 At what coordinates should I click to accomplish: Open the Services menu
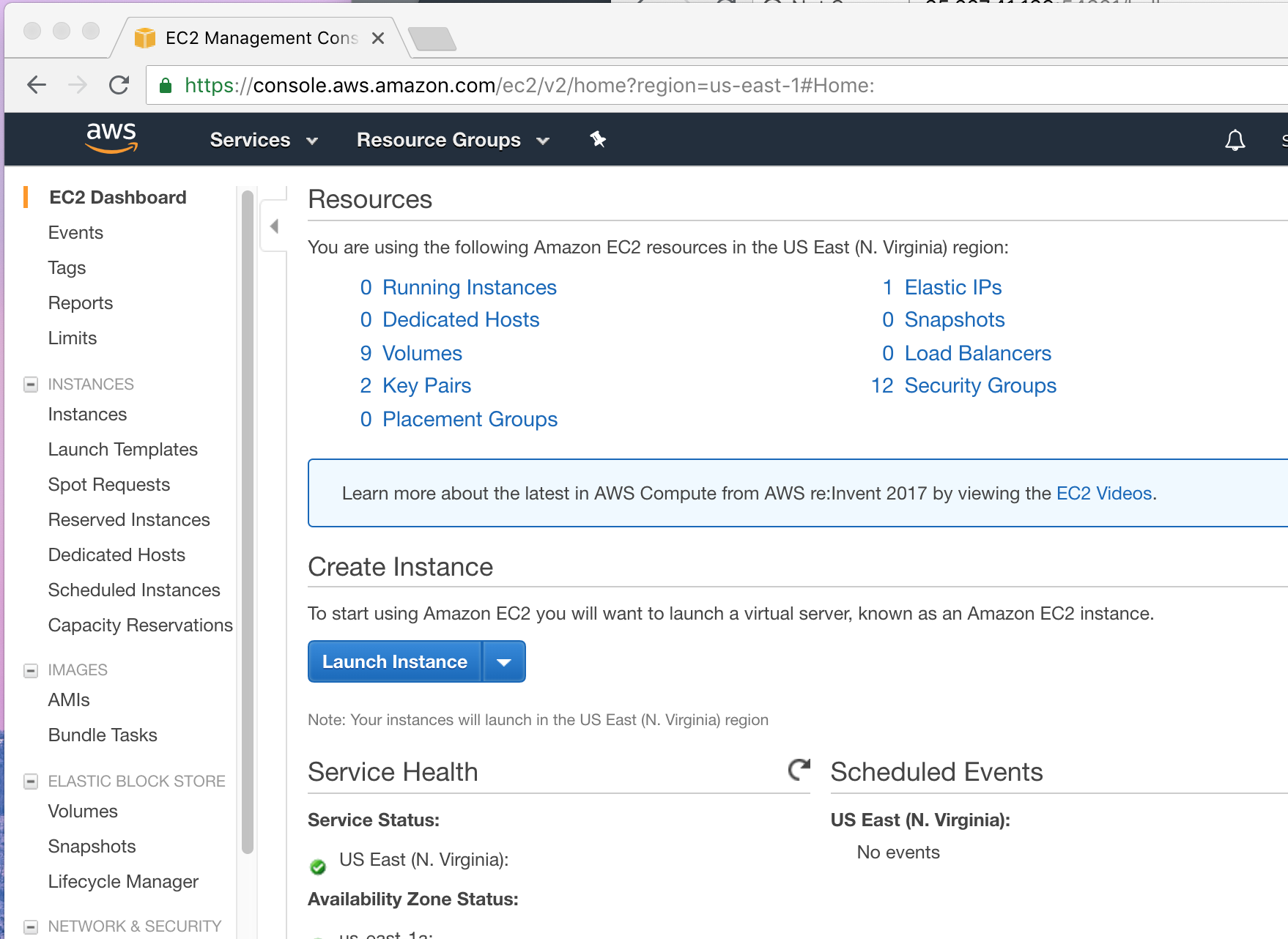(263, 140)
